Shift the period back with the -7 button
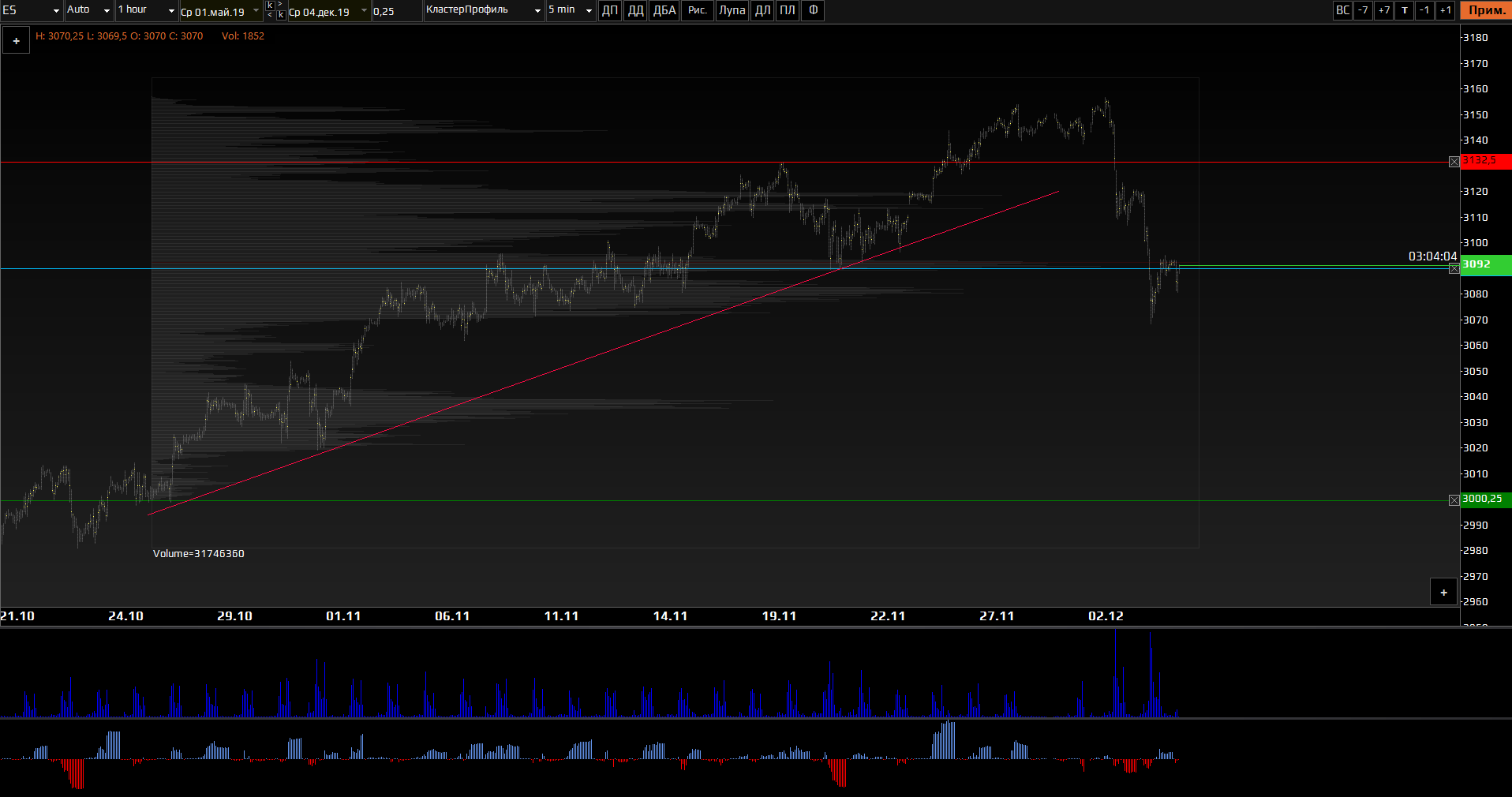 coord(1363,10)
